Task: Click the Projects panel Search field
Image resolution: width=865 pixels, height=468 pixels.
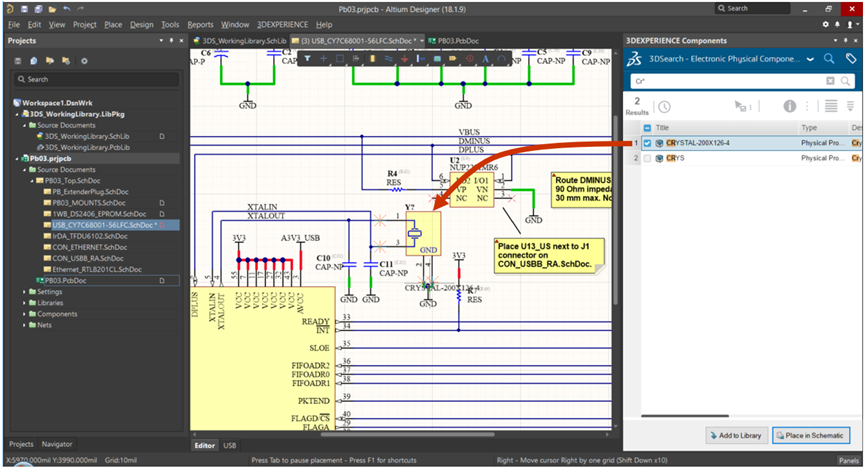Action: (x=97, y=79)
